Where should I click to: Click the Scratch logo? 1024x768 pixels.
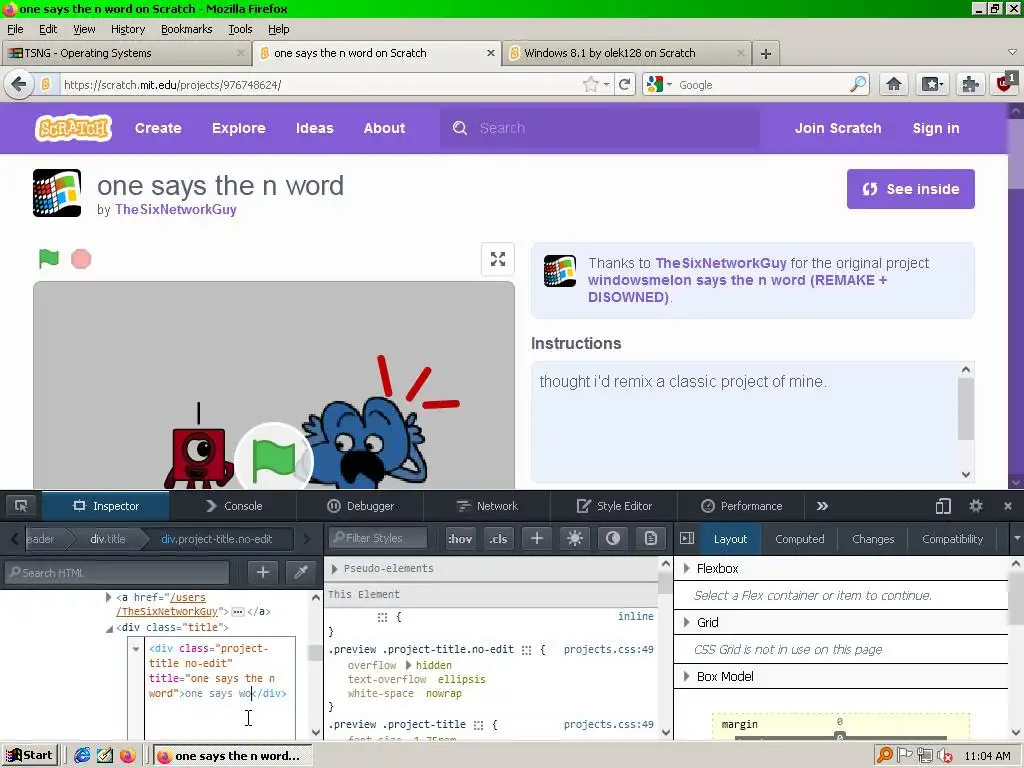(73, 128)
